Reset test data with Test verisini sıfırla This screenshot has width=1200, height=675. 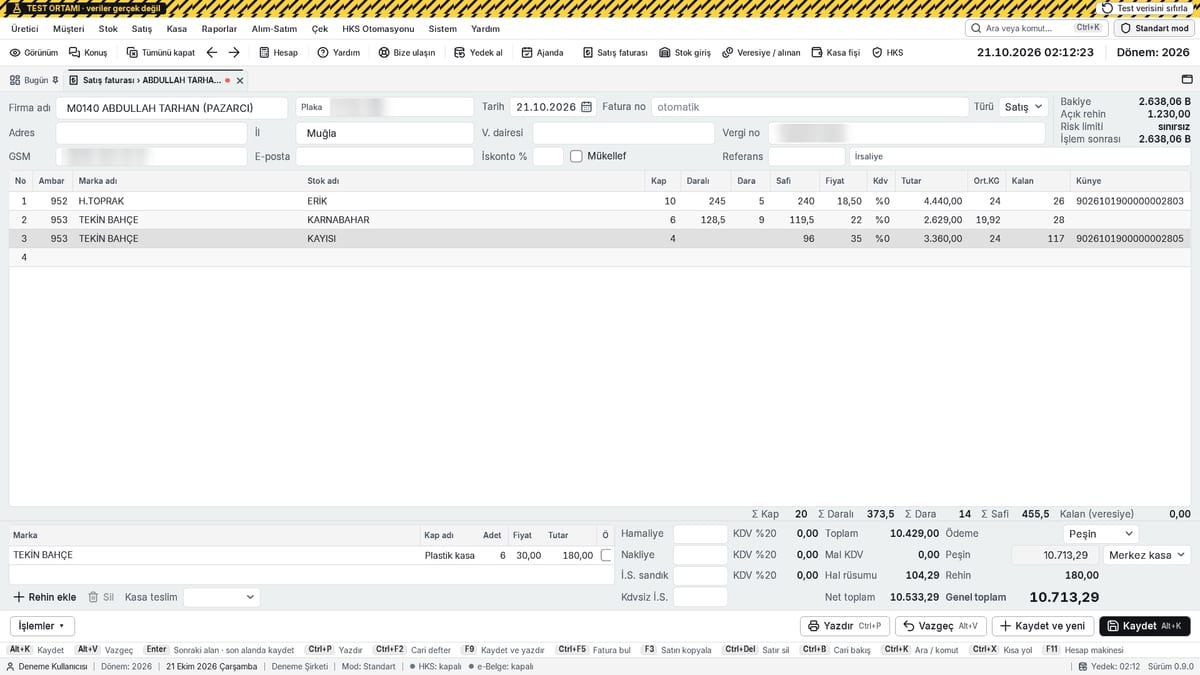pos(1145,8)
